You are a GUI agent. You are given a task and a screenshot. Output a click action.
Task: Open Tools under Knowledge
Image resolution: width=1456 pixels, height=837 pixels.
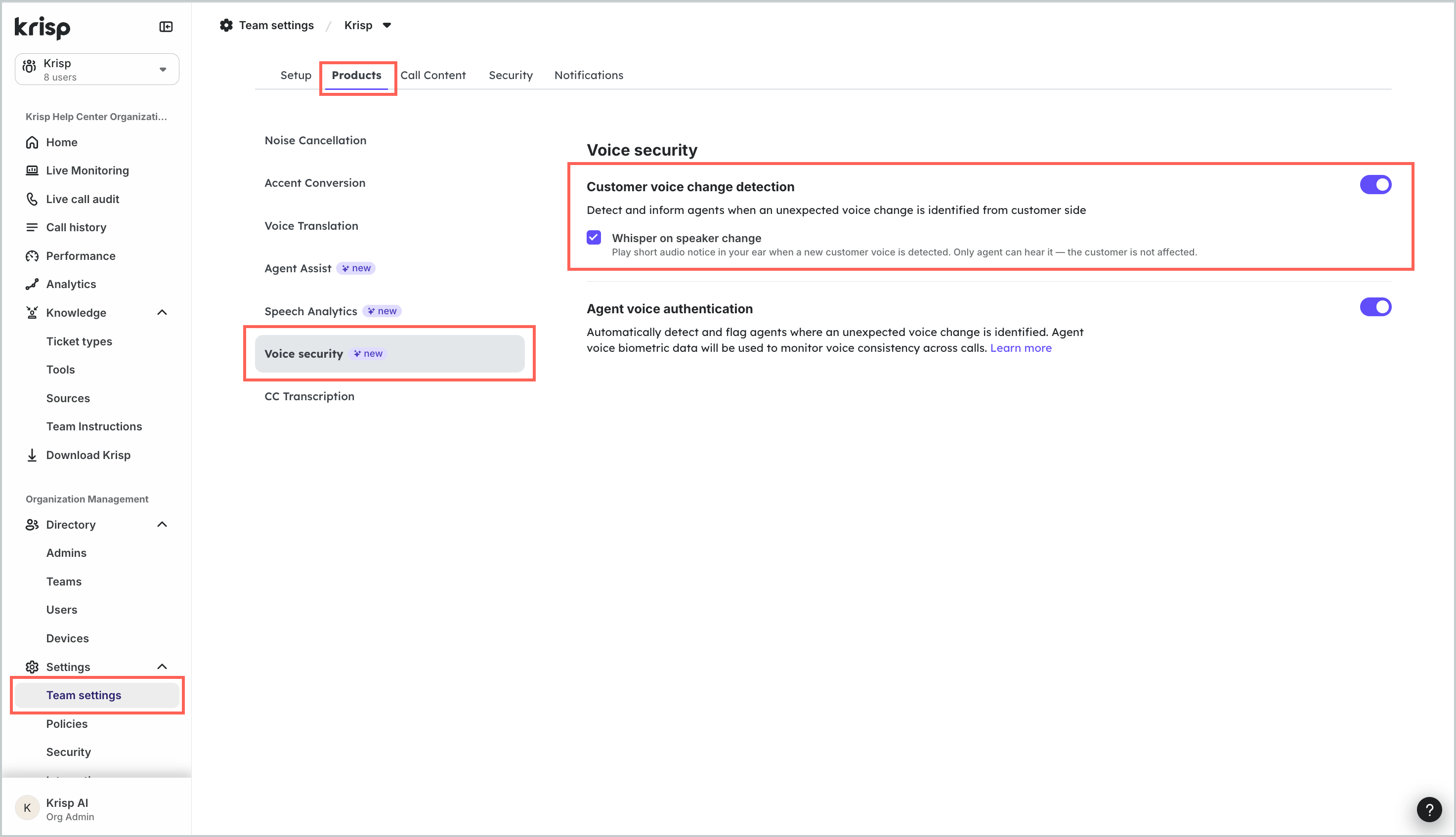click(60, 370)
